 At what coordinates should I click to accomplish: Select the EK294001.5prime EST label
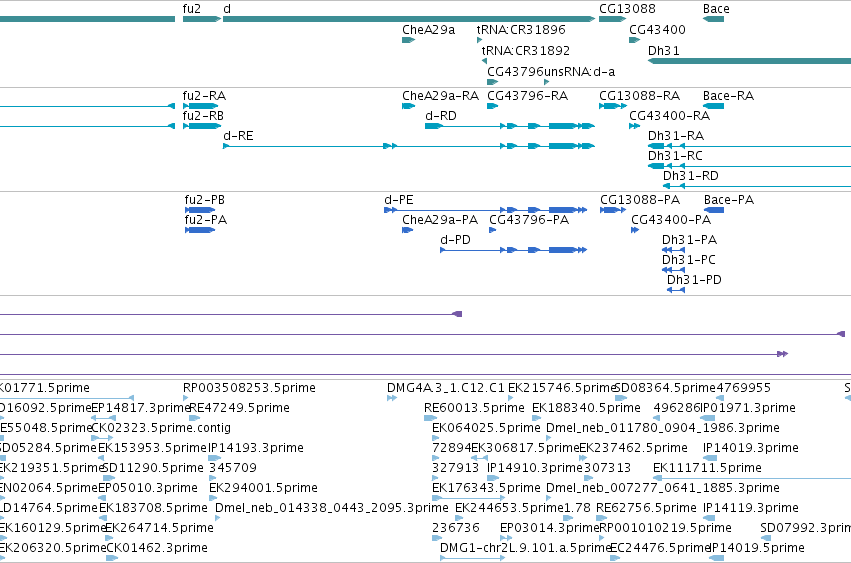point(263,488)
